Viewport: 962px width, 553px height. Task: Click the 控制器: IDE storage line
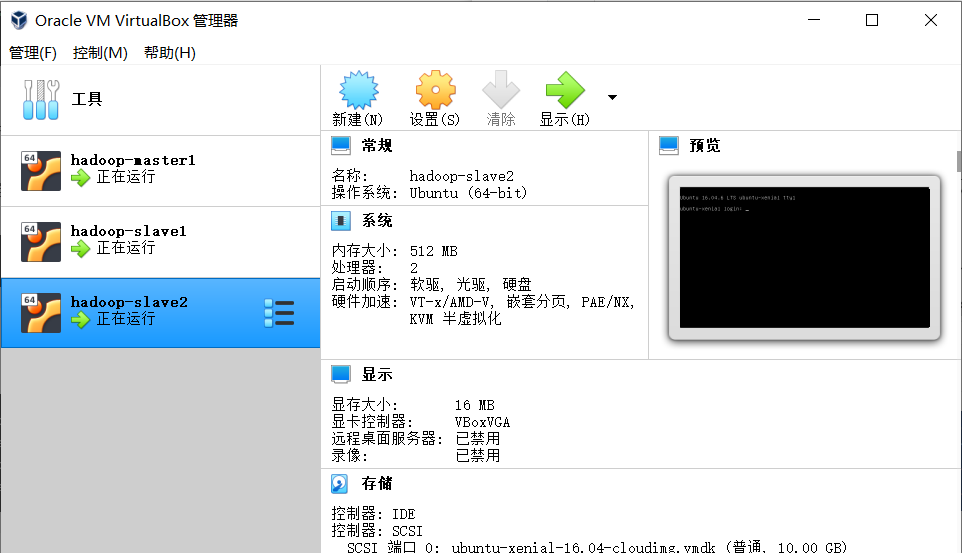coord(373,514)
